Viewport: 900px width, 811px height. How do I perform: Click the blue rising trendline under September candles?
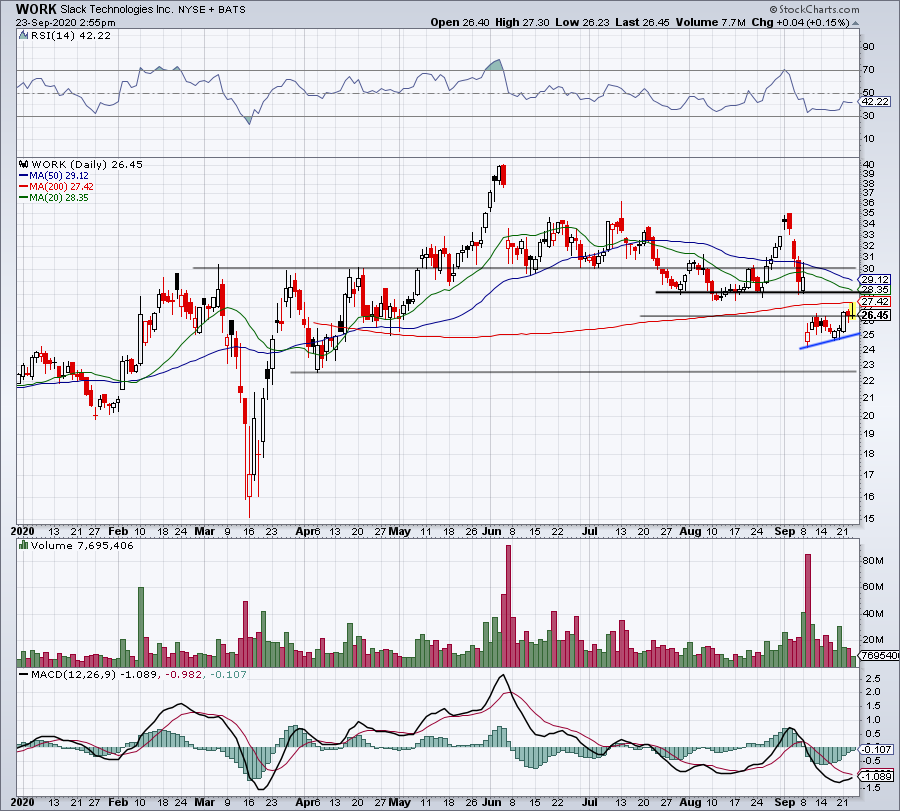(x=829, y=341)
